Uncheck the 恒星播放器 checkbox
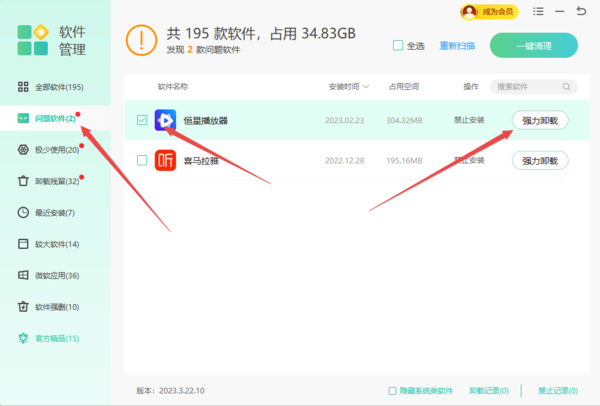 coord(142,120)
